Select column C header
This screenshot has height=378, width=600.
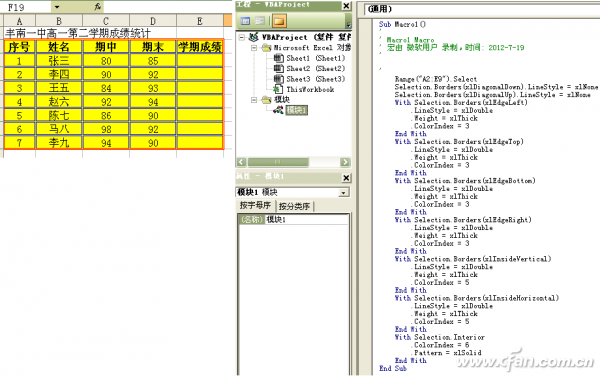106,21
